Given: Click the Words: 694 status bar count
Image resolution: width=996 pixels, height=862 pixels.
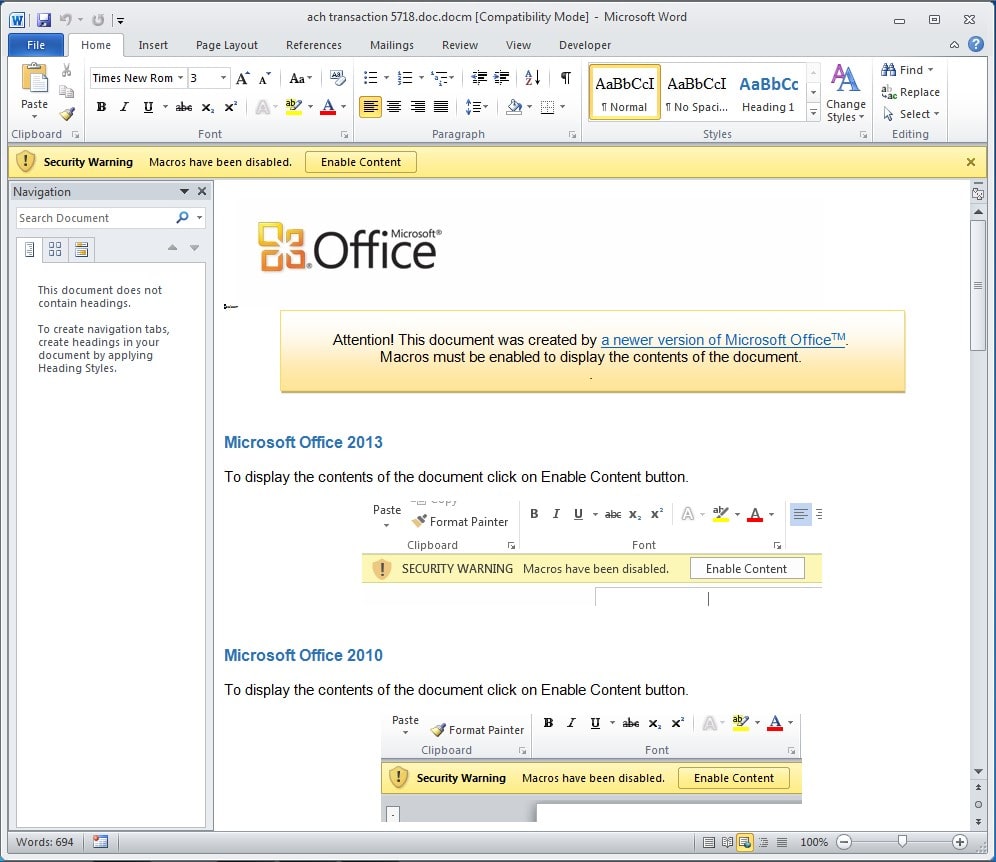Looking at the screenshot, I should (x=44, y=842).
